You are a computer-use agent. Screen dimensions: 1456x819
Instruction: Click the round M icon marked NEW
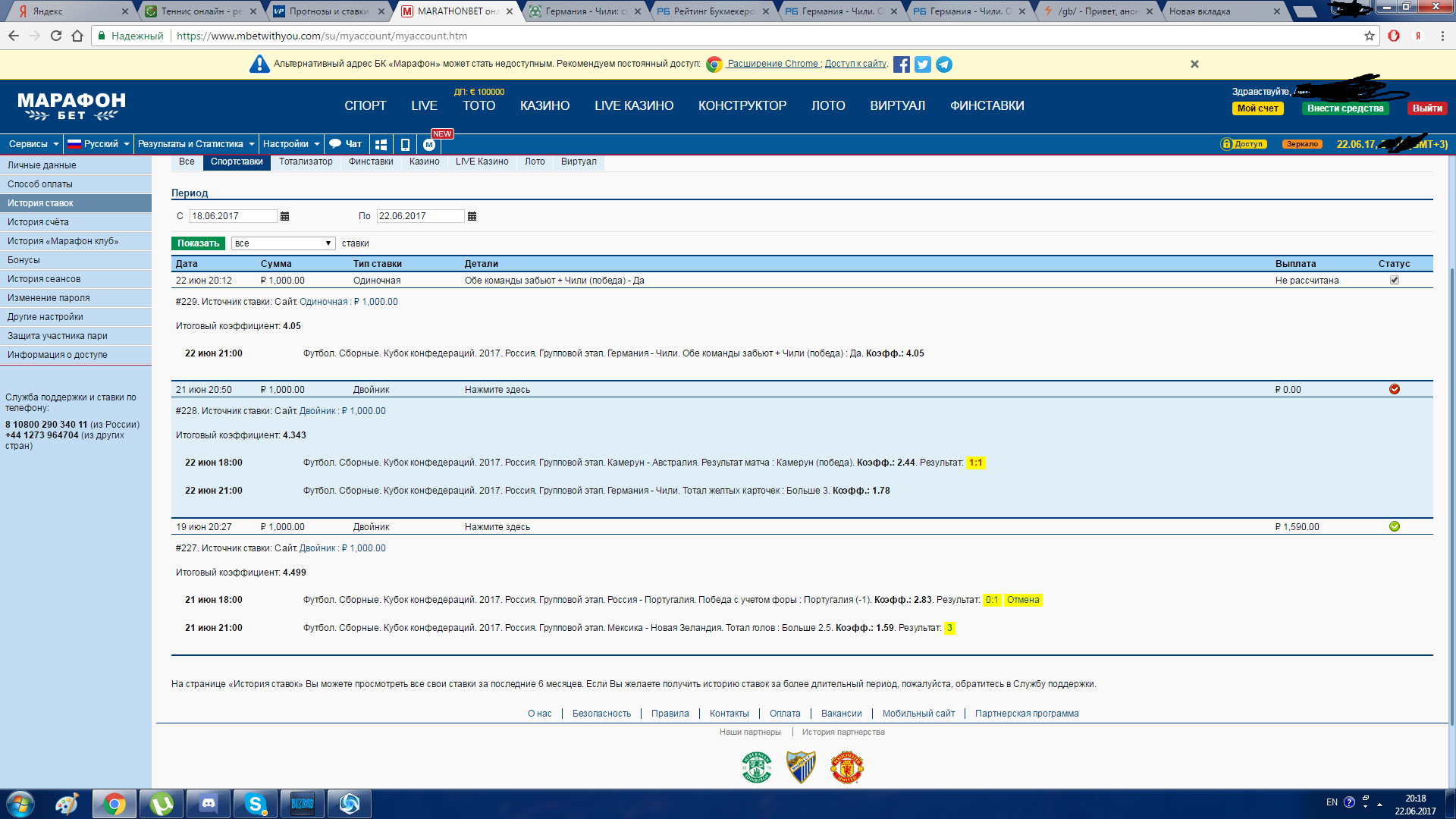pos(429,144)
